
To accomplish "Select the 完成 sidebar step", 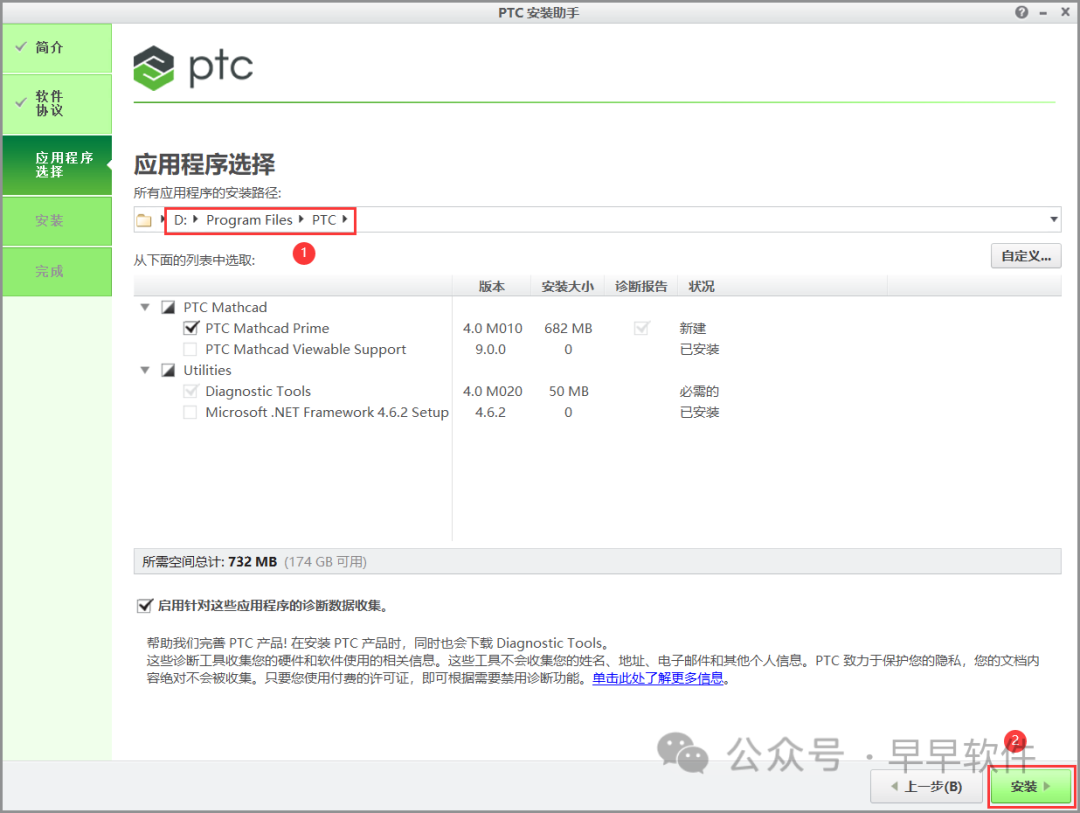I will (56, 271).
